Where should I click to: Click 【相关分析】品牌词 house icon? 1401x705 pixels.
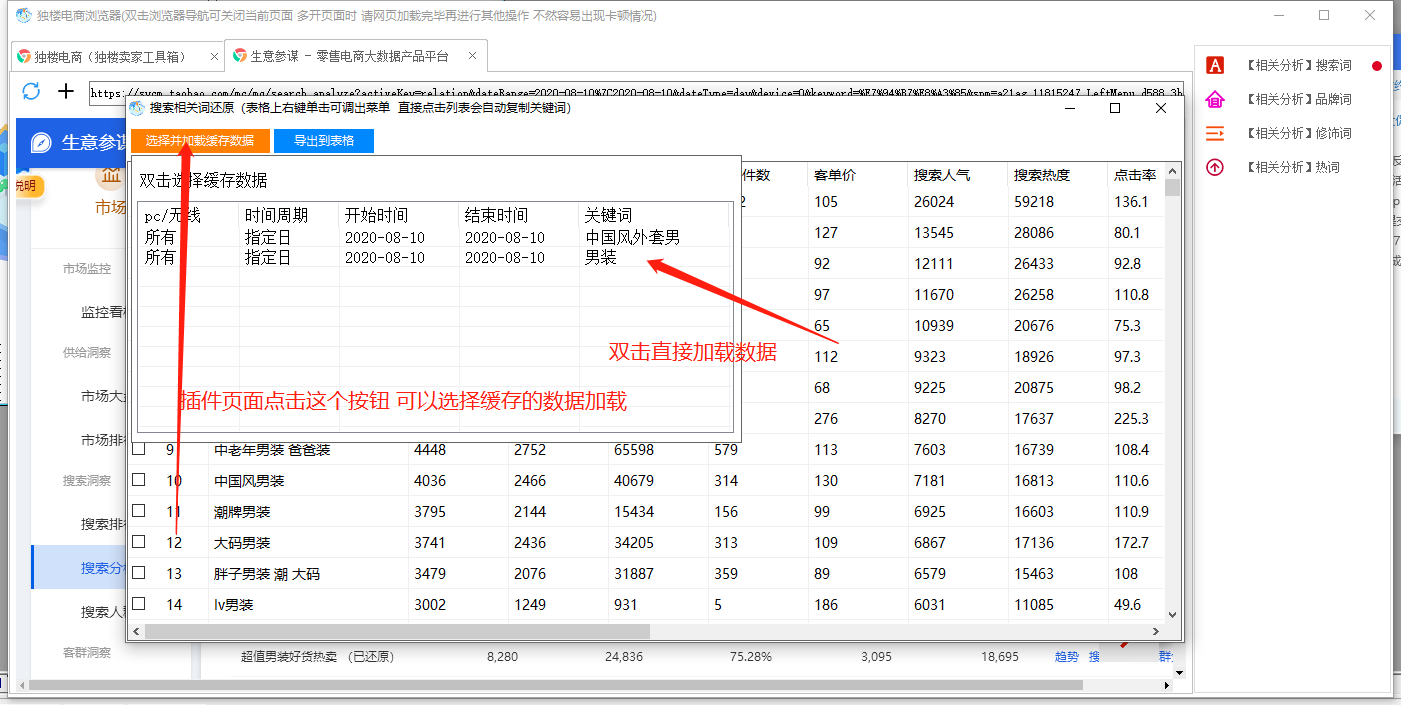click(1215, 99)
